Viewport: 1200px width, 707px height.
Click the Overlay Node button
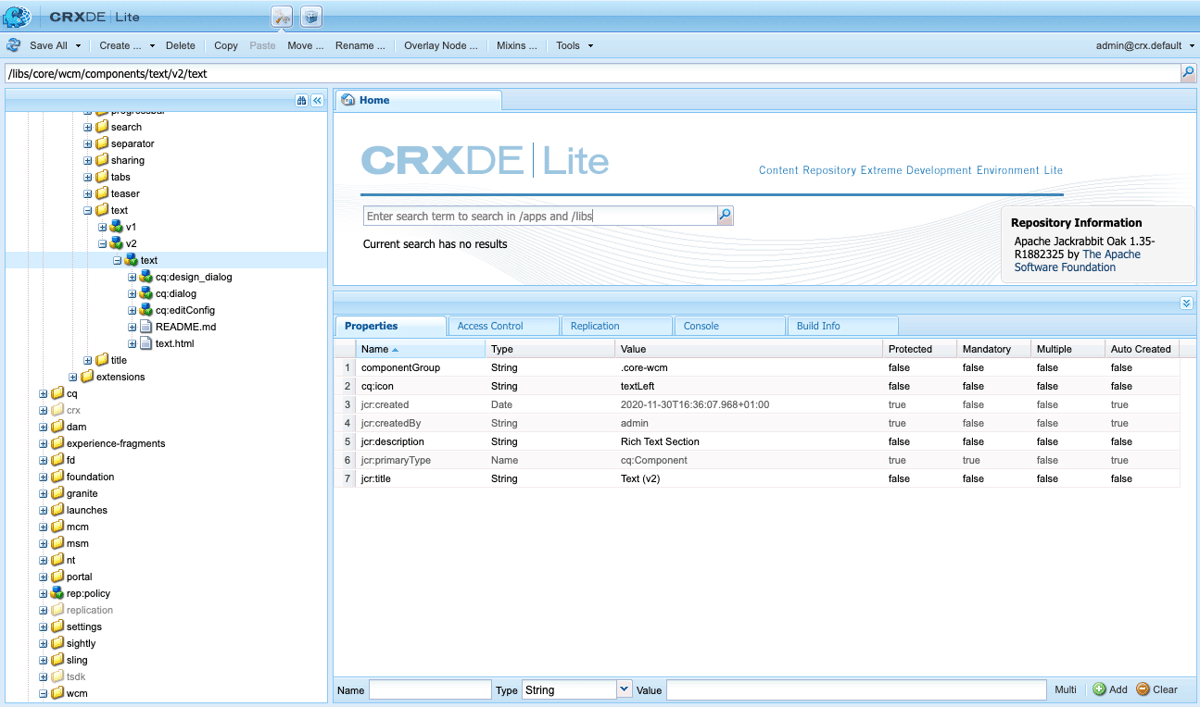coord(439,45)
